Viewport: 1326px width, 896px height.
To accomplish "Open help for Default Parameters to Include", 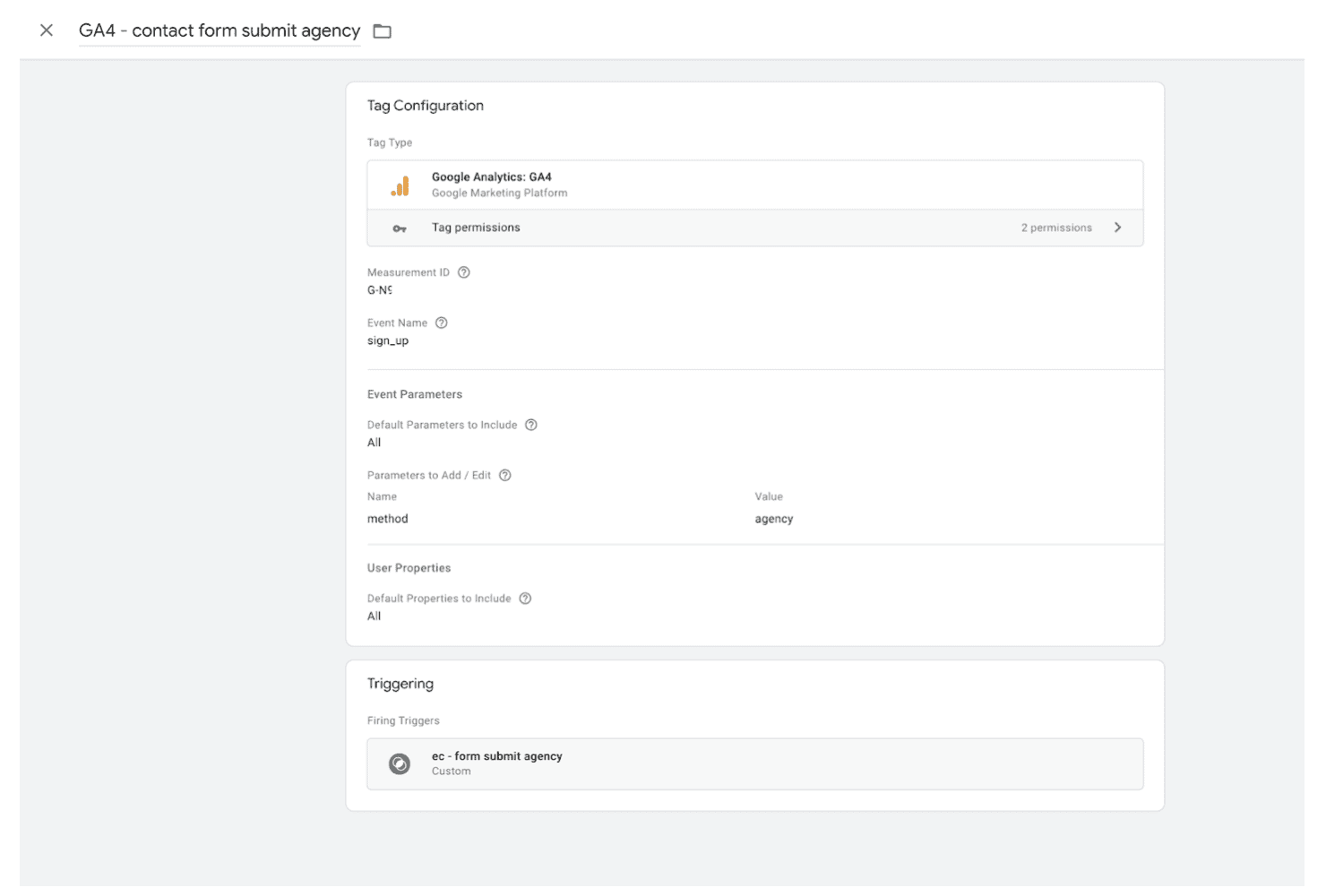I will [x=531, y=425].
